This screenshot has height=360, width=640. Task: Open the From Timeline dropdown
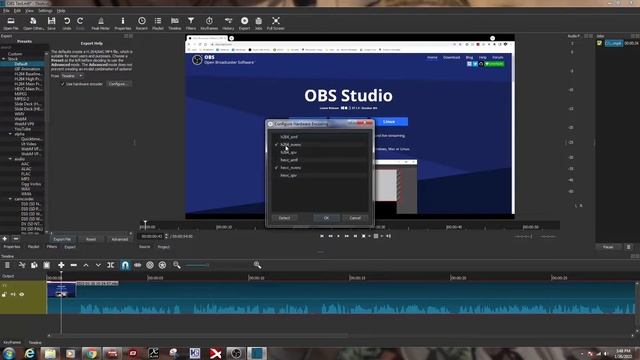[73, 76]
